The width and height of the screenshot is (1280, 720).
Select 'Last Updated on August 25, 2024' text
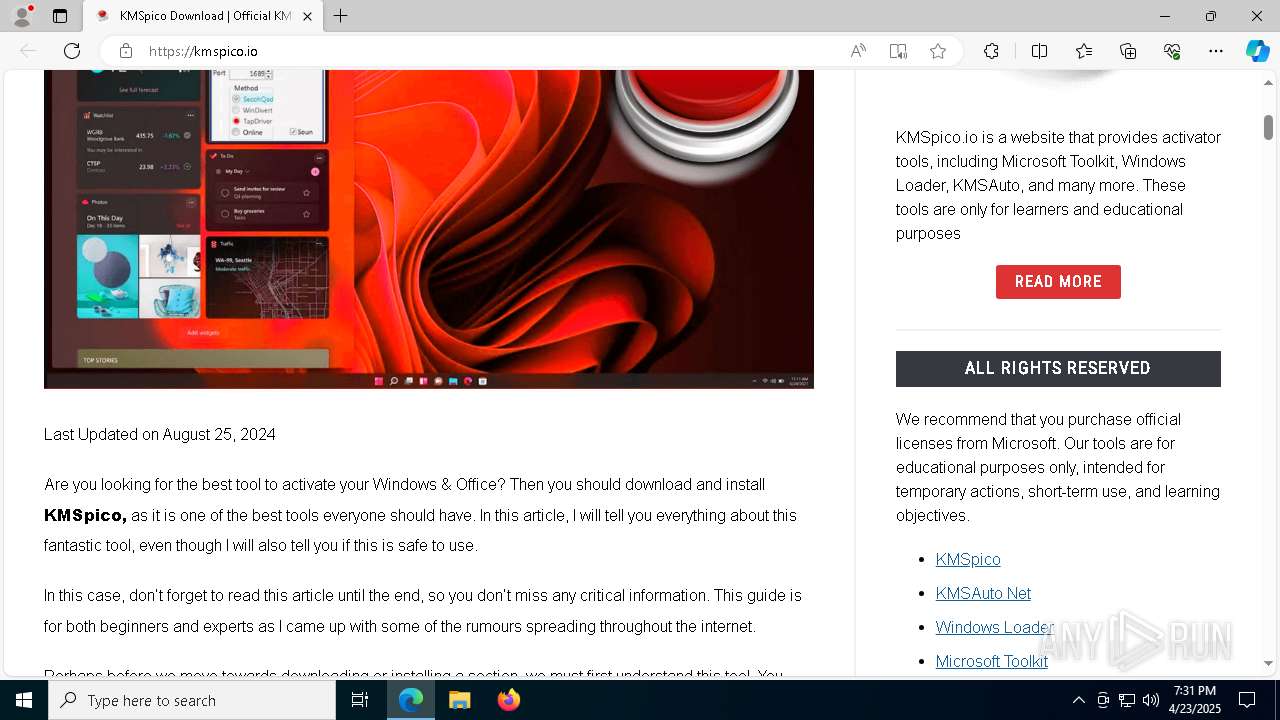(x=160, y=434)
